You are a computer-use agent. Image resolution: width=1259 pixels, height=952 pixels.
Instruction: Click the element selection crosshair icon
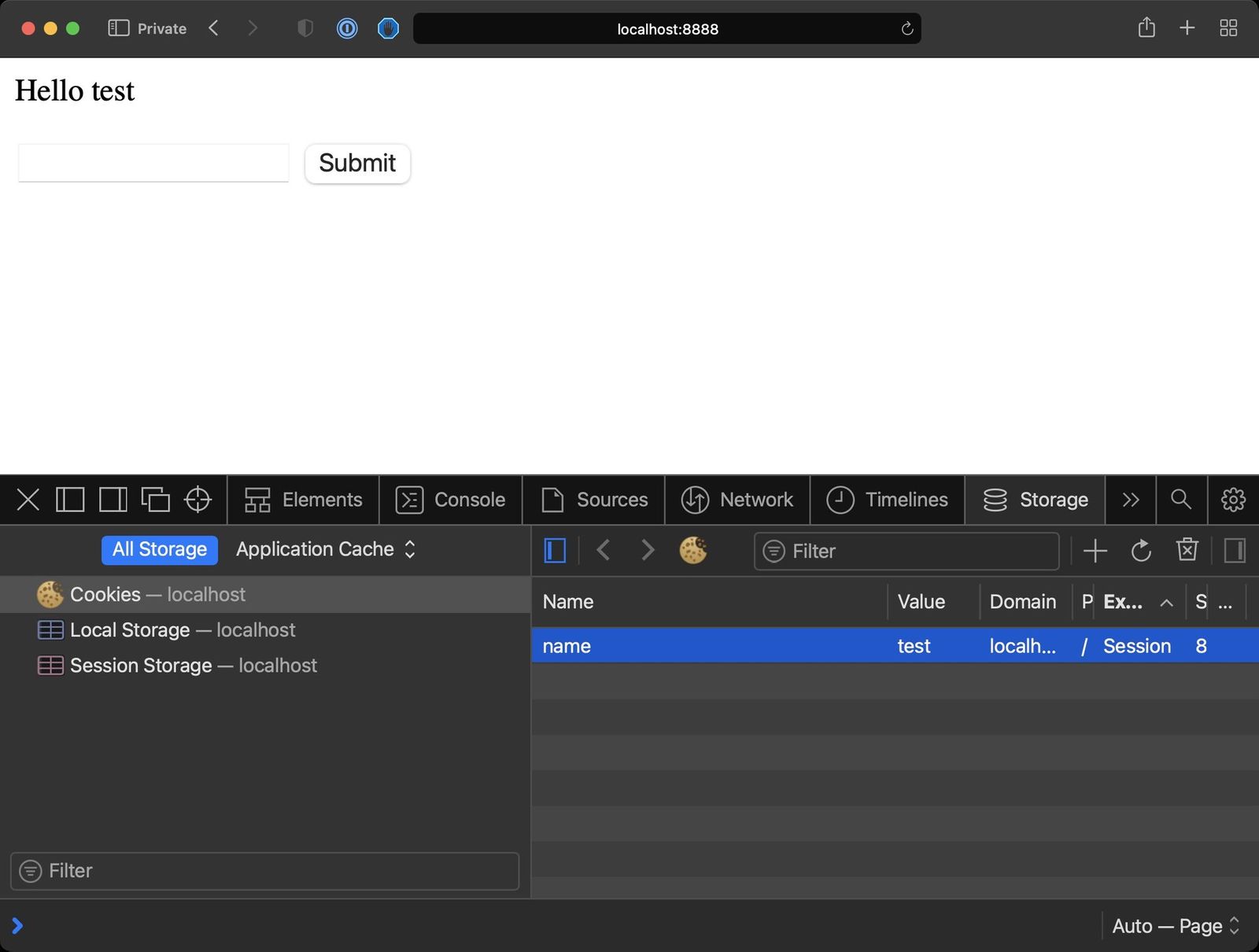[198, 500]
